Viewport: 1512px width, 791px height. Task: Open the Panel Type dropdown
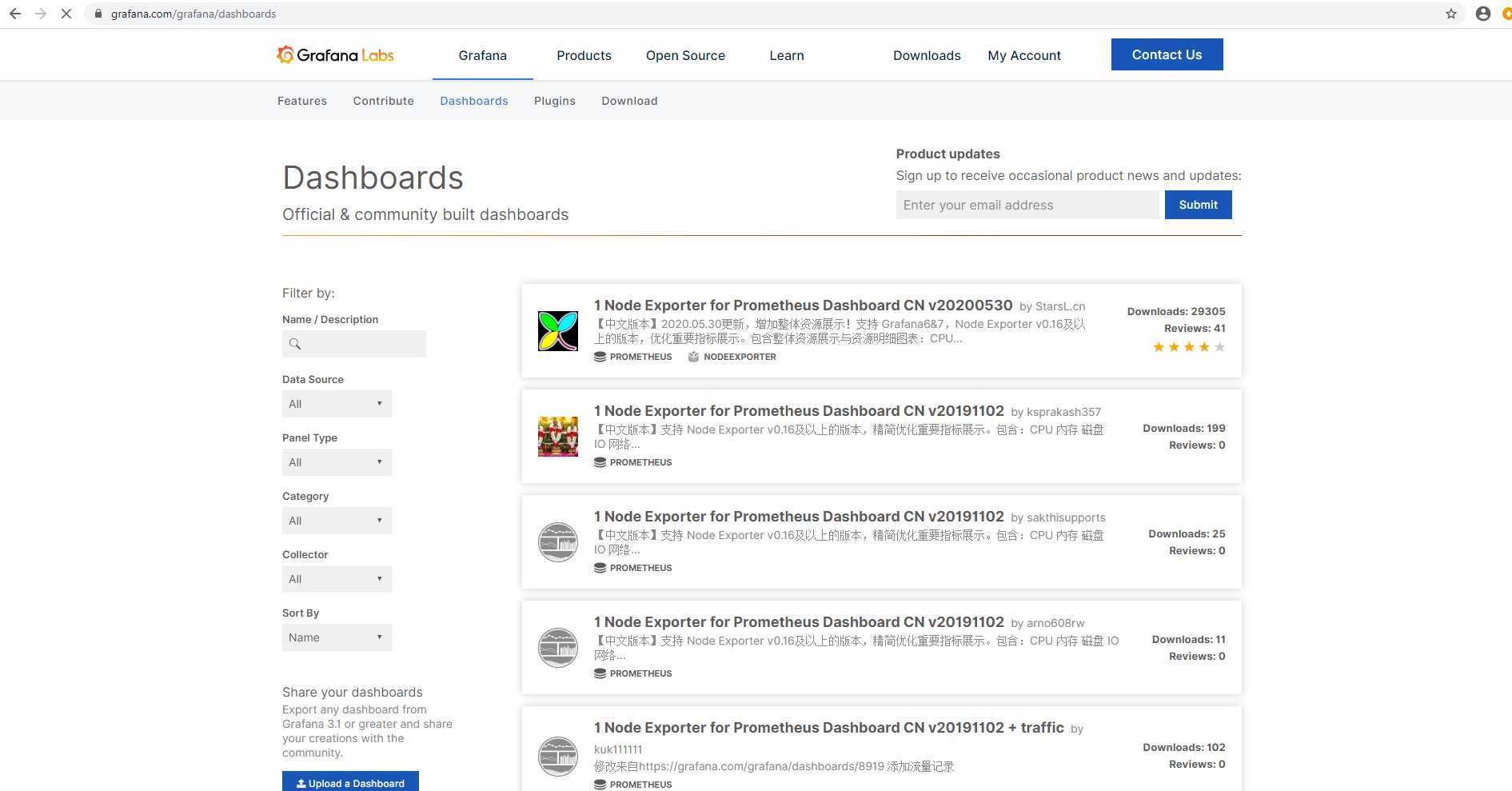click(337, 462)
